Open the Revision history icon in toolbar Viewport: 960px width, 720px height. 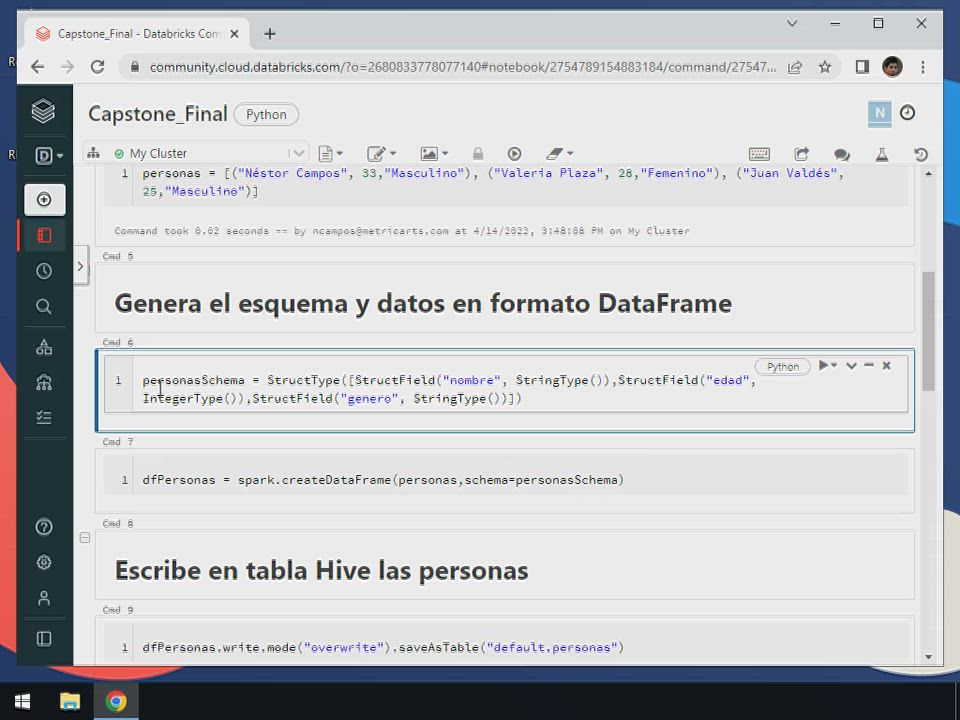[921, 154]
